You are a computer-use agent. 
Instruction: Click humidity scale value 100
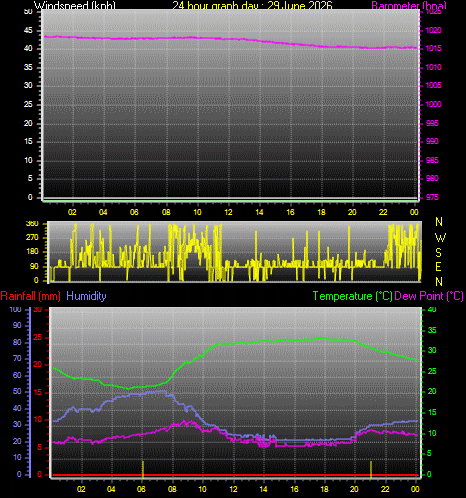(15, 309)
